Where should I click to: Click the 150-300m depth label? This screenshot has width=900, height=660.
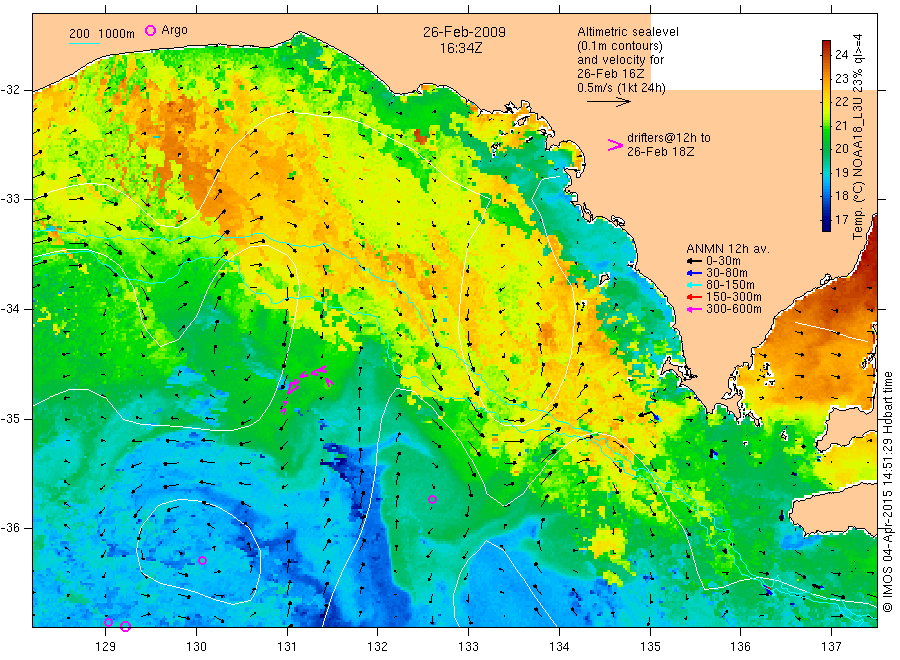(734, 297)
